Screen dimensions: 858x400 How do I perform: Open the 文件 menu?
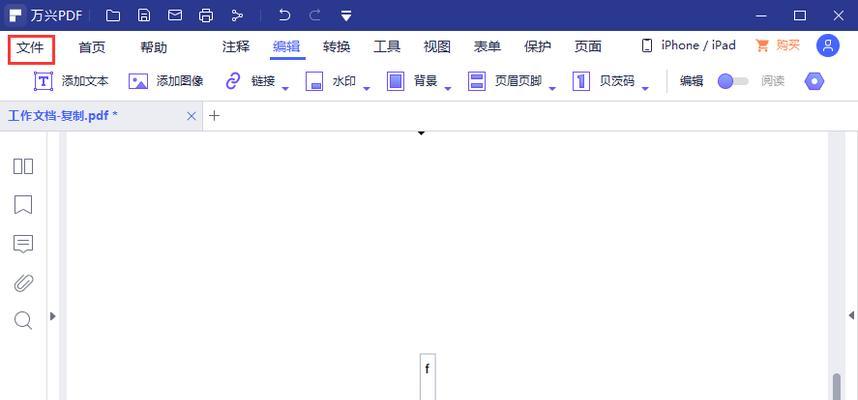[x=30, y=48]
